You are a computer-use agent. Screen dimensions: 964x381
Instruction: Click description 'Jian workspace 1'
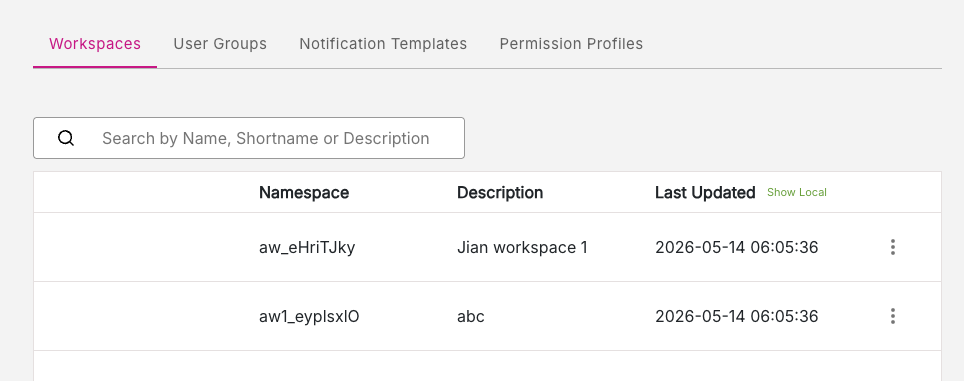[x=522, y=248]
